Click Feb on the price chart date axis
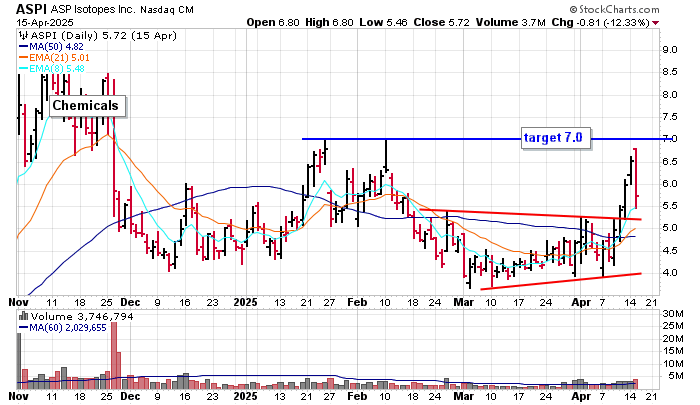700x405 pixels. 357,303
